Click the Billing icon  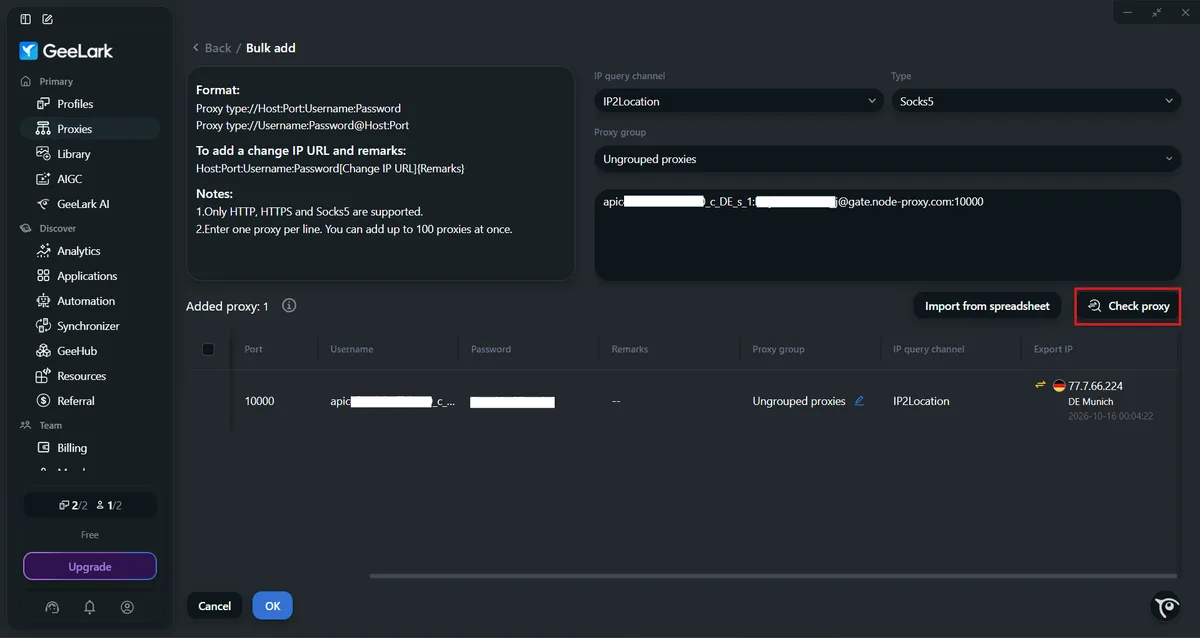[x=43, y=448]
